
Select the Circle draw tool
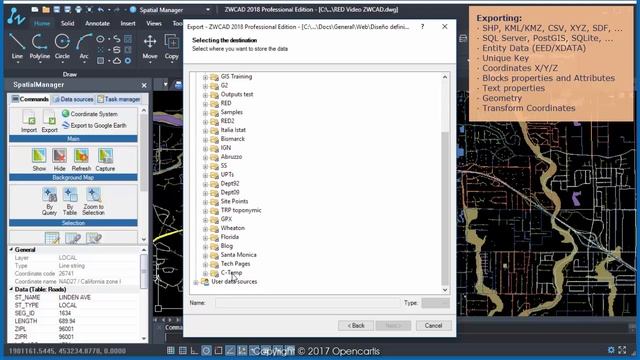(62, 46)
